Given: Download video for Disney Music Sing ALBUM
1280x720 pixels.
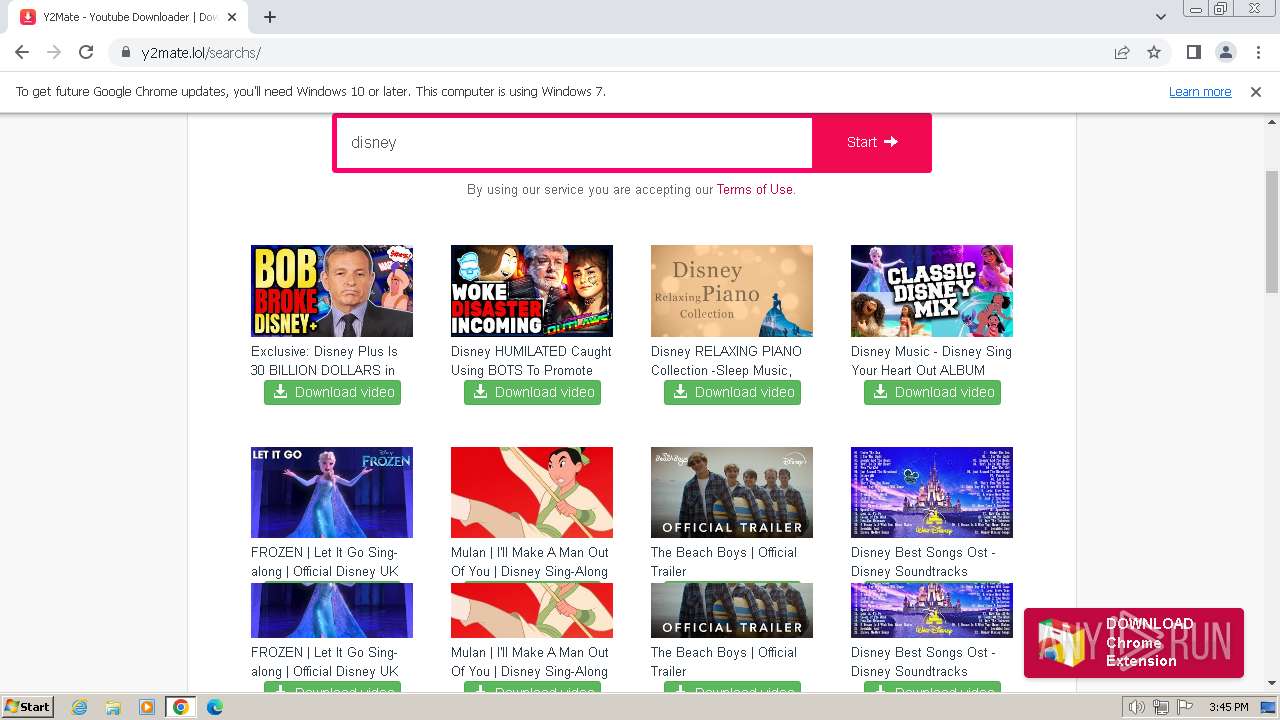Looking at the screenshot, I should click(x=932, y=392).
